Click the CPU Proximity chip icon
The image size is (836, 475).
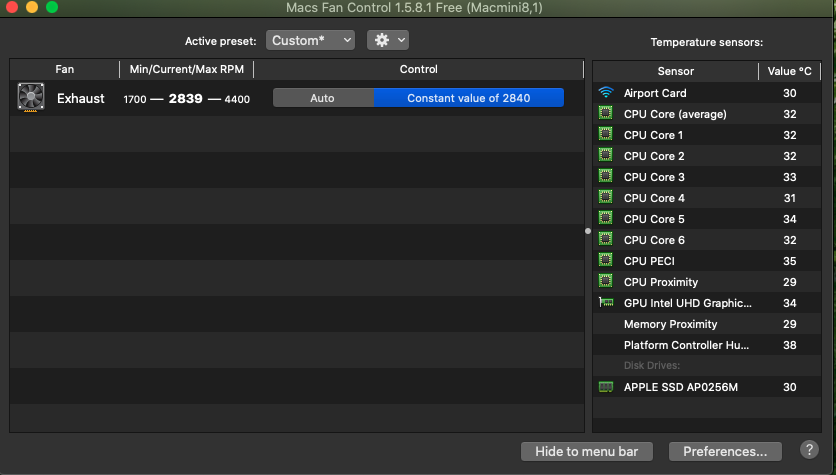(x=606, y=281)
